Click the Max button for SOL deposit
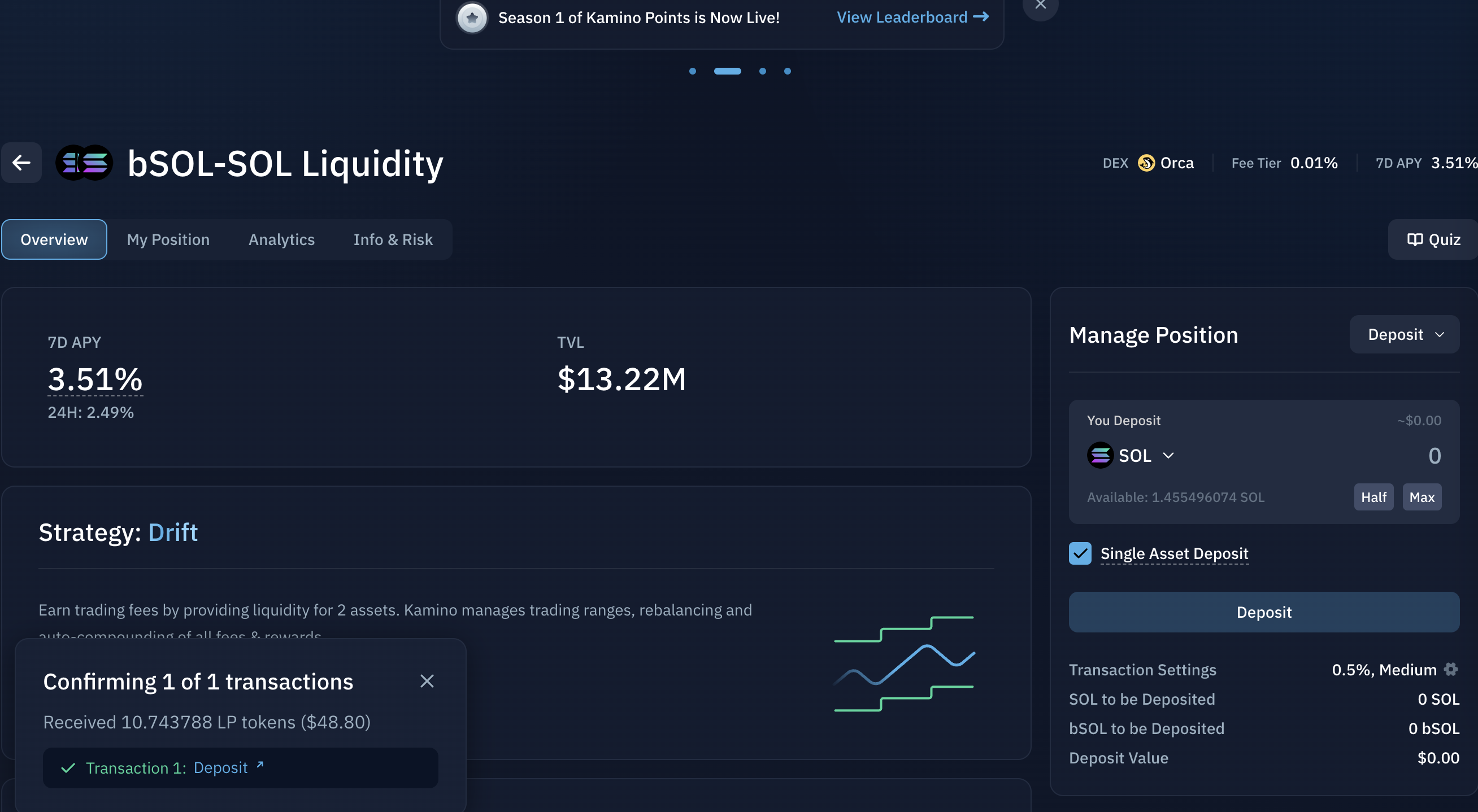1478x812 pixels. point(1422,497)
